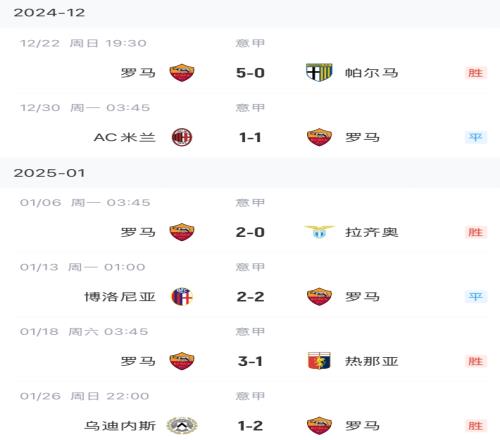Click the Bologna club crest
The height and width of the screenshot is (440, 500).
point(182,296)
